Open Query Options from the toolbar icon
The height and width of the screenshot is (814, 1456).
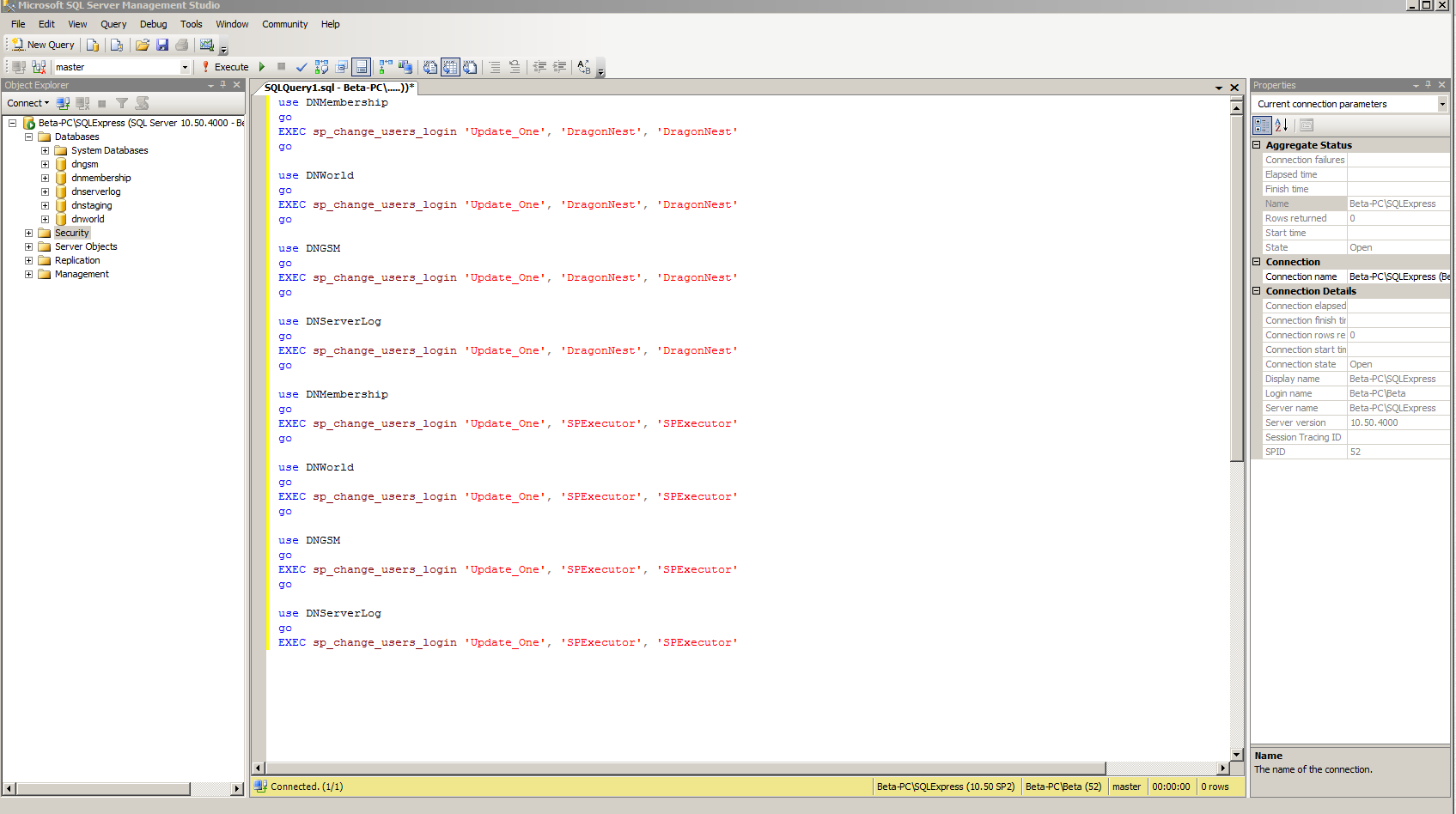click(x=341, y=67)
